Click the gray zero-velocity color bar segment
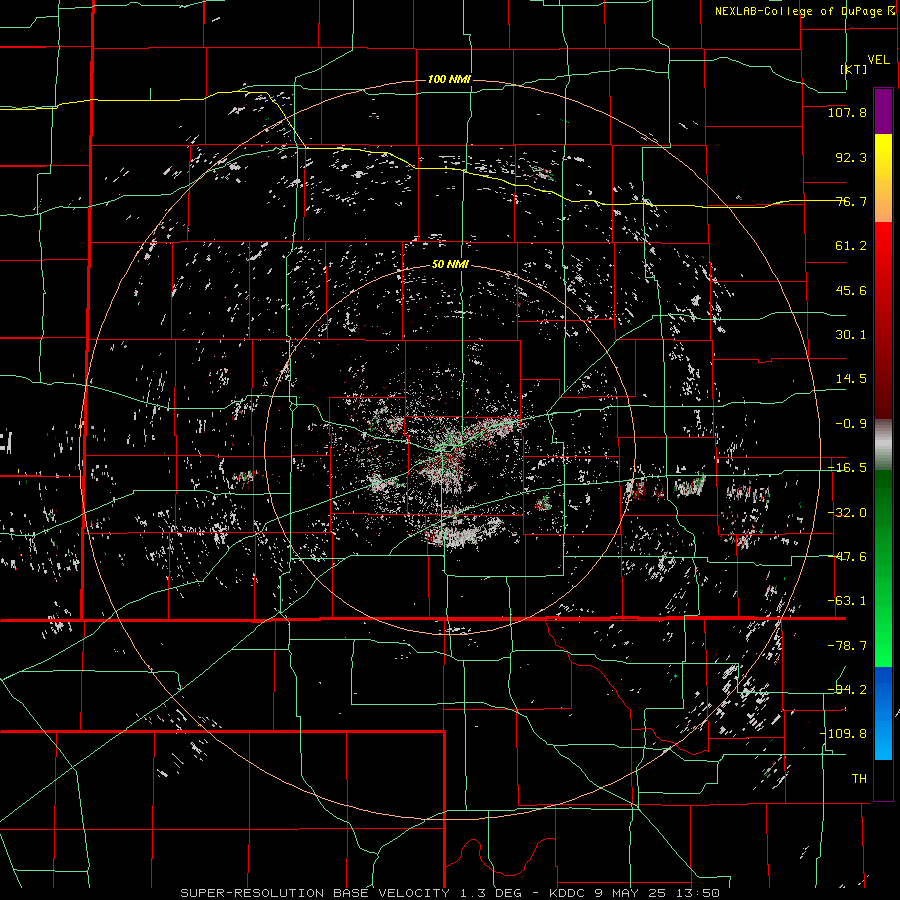900x900 pixels. click(883, 445)
